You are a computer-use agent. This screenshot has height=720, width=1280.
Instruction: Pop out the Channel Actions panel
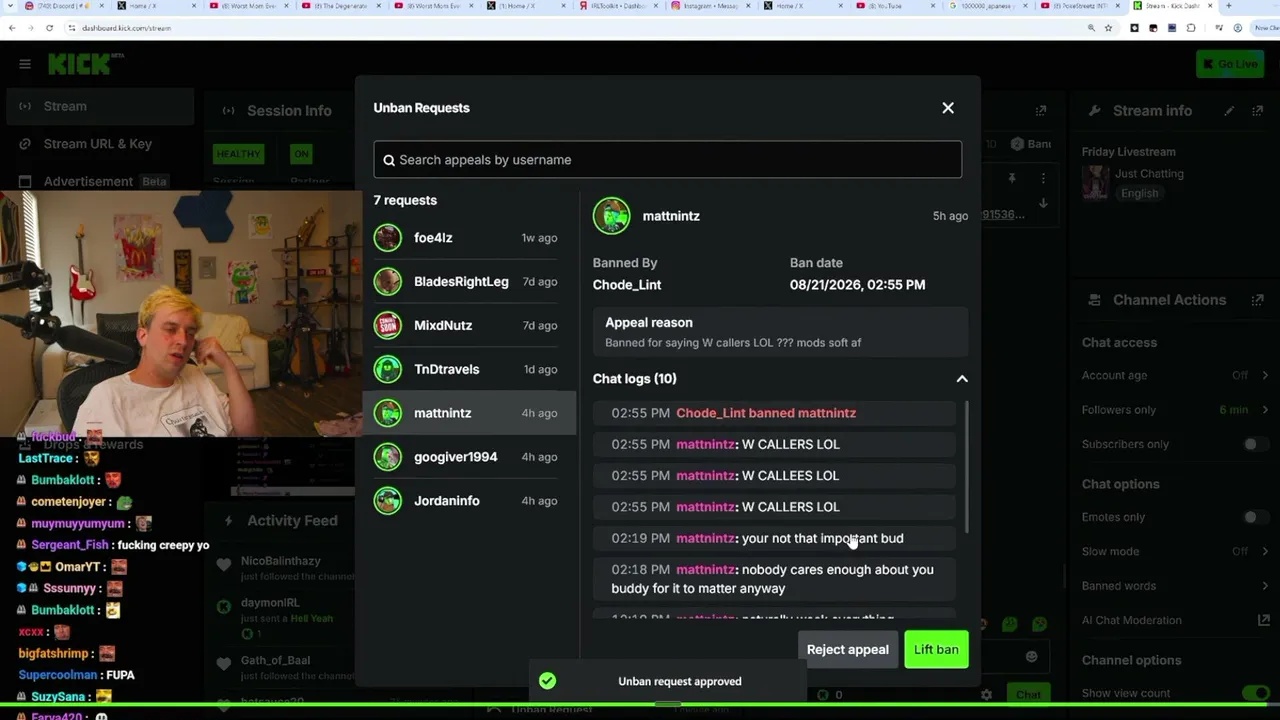(1257, 300)
